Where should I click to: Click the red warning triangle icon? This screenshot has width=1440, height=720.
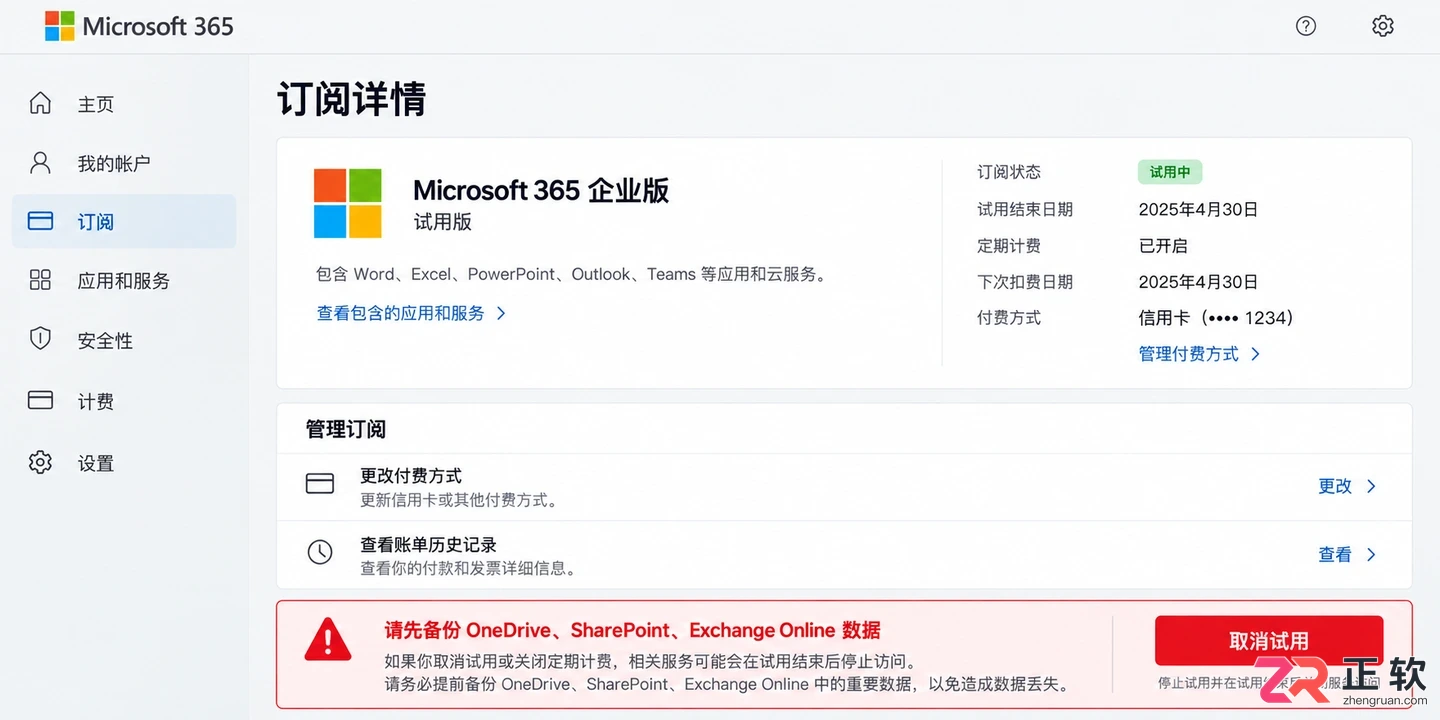click(x=328, y=639)
